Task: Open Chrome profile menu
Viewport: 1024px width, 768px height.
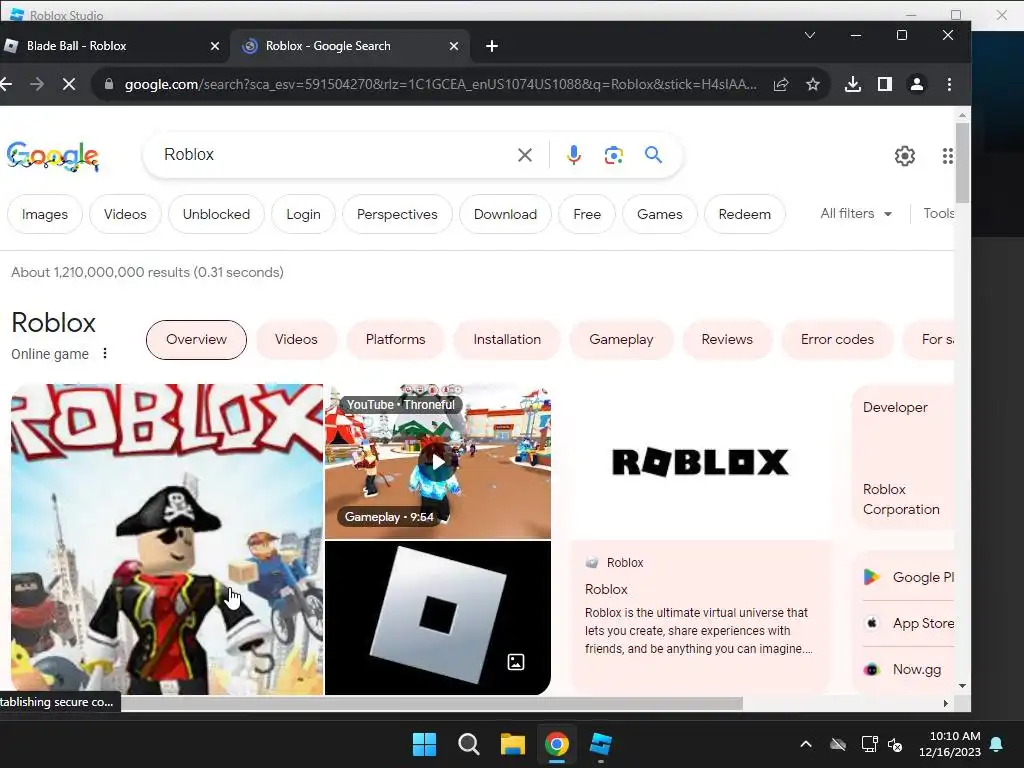Action: [x=917, y=84]
